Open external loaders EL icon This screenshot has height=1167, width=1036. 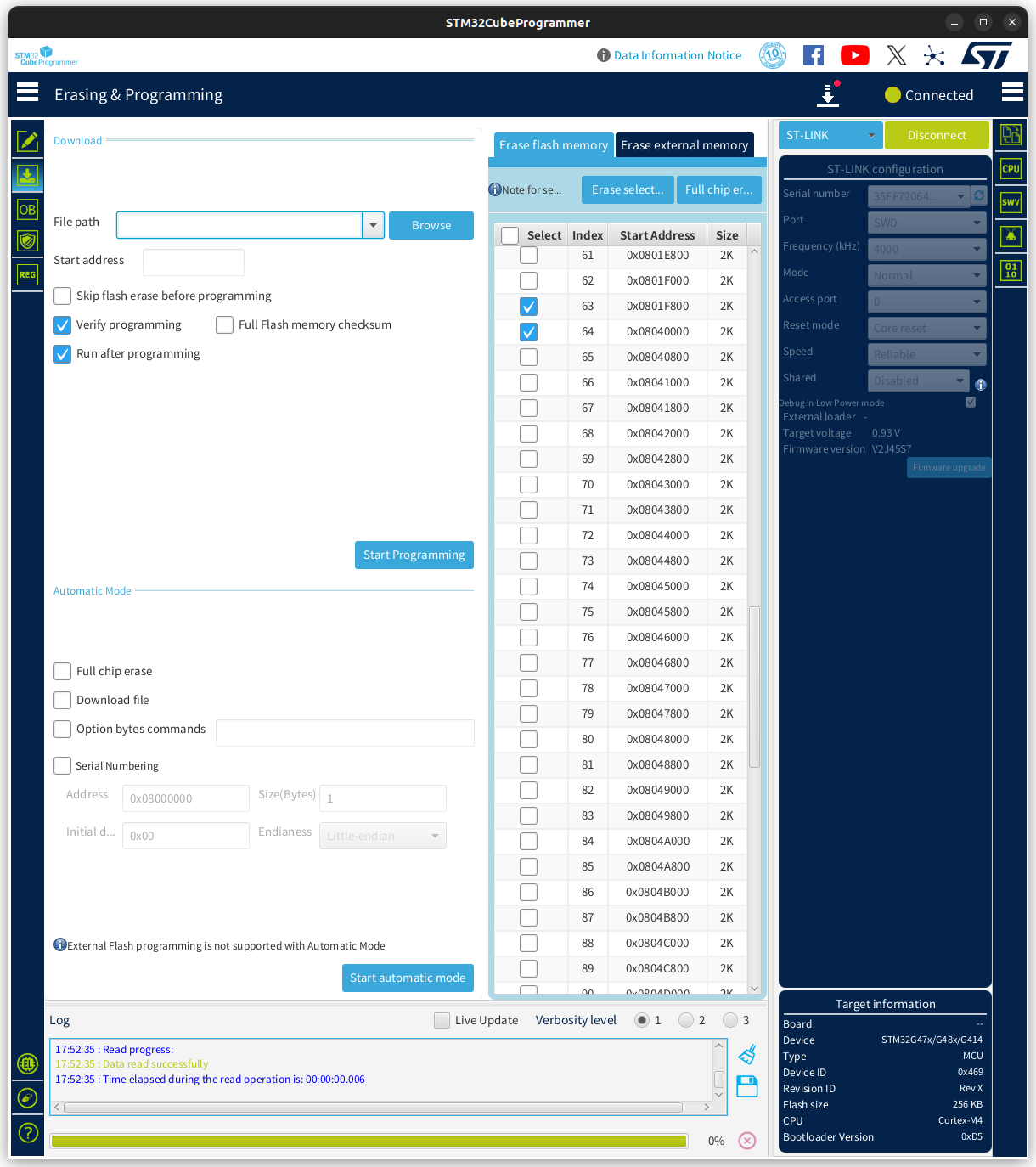point(27,1063)
